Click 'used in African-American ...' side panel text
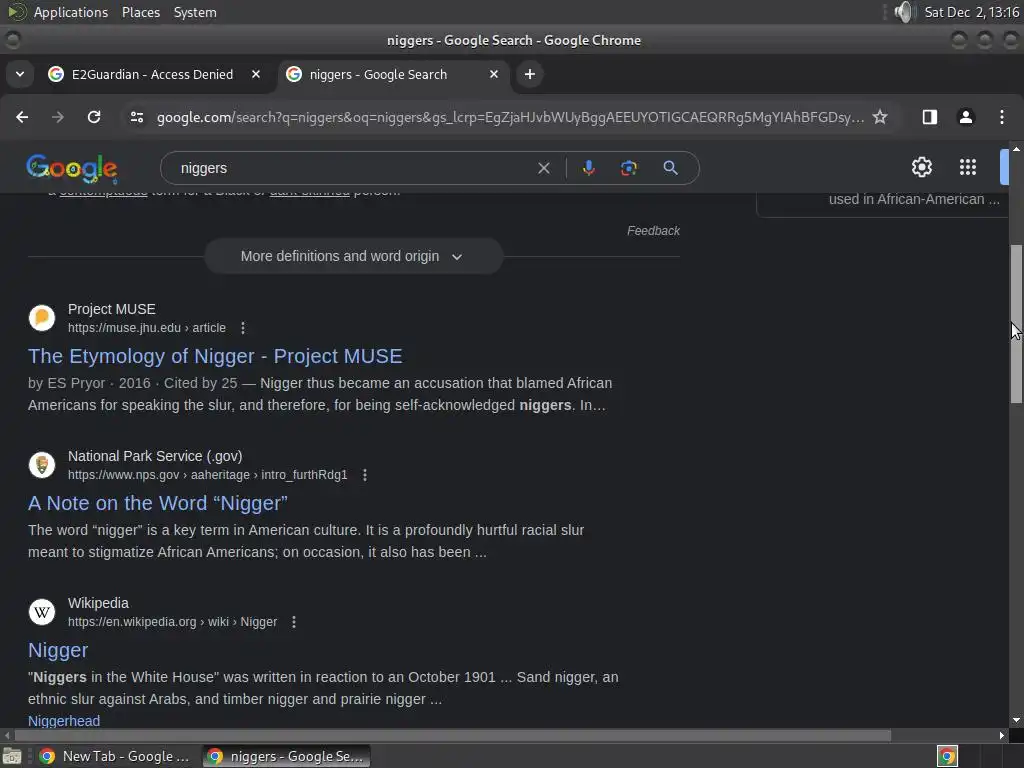This screenshot has width=1024, height=768. (914, 199)
